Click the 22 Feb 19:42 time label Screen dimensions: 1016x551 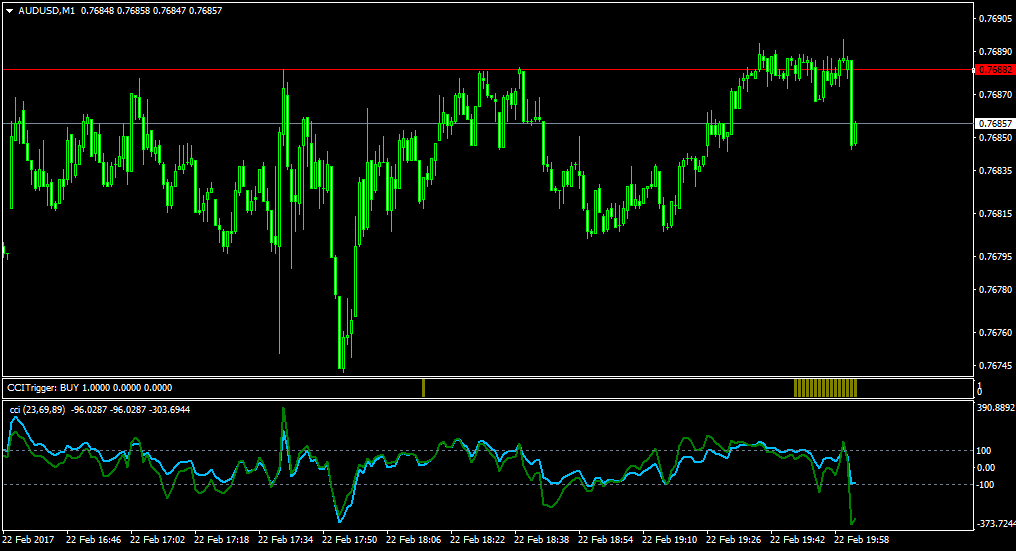click(x=798, y=539)
